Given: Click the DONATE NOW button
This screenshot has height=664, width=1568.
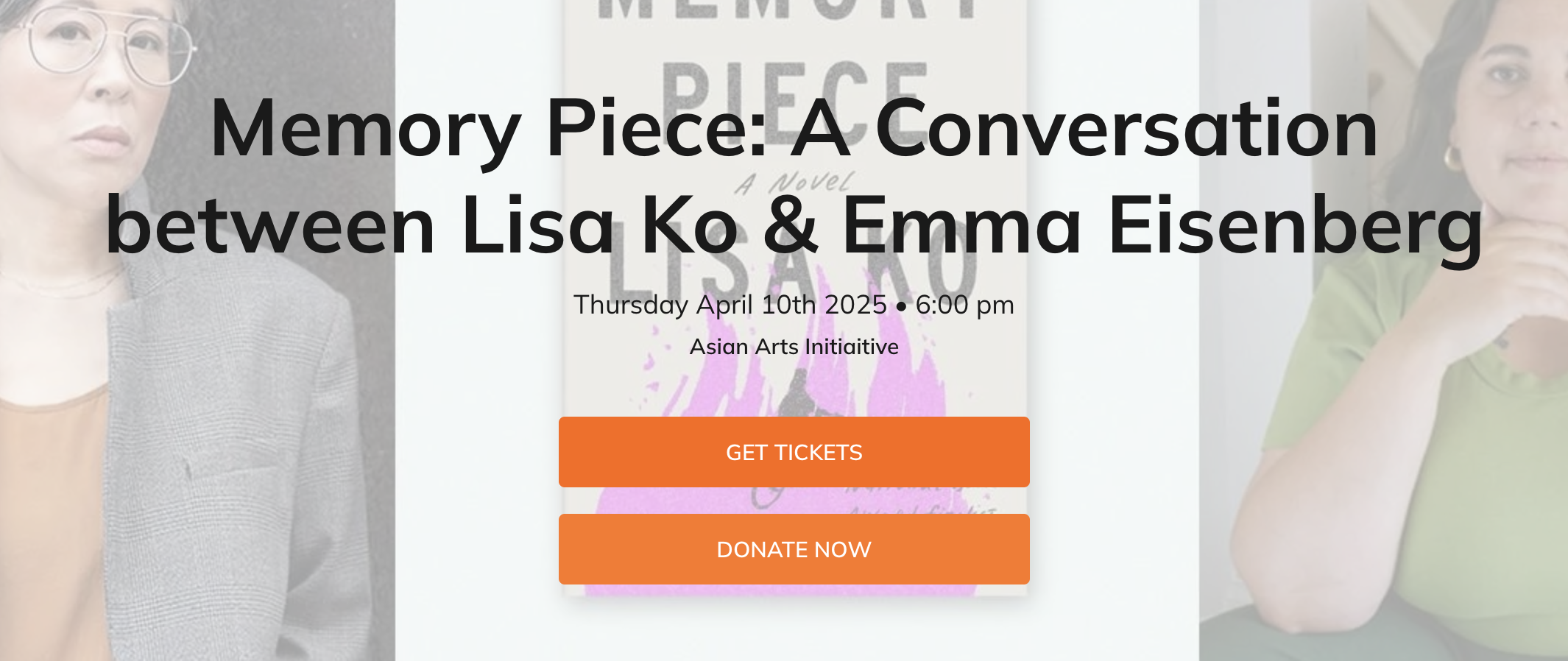Looking at the screenshot, I should click(x=794, y=548).
